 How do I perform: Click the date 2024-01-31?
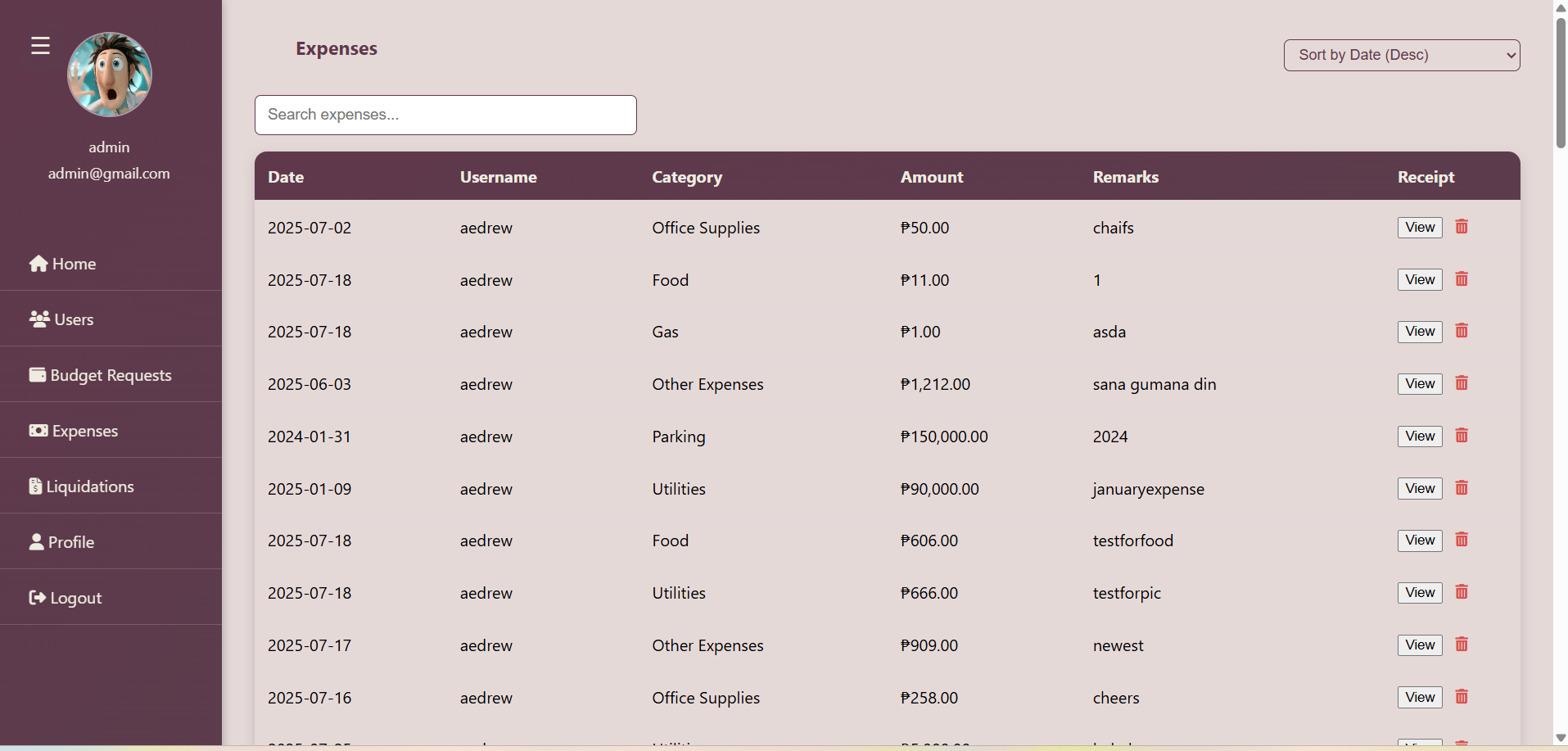[x=310, y=437]
